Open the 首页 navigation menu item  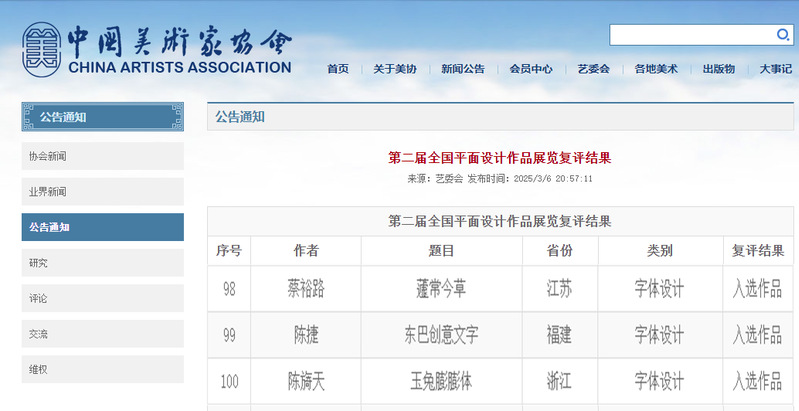[338, 69]
